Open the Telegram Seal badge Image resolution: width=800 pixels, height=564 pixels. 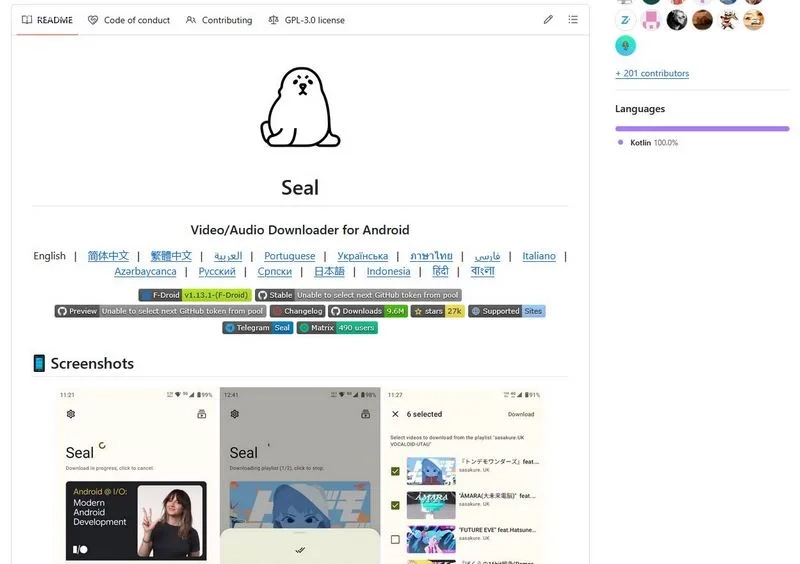click(x=258, y=328)
